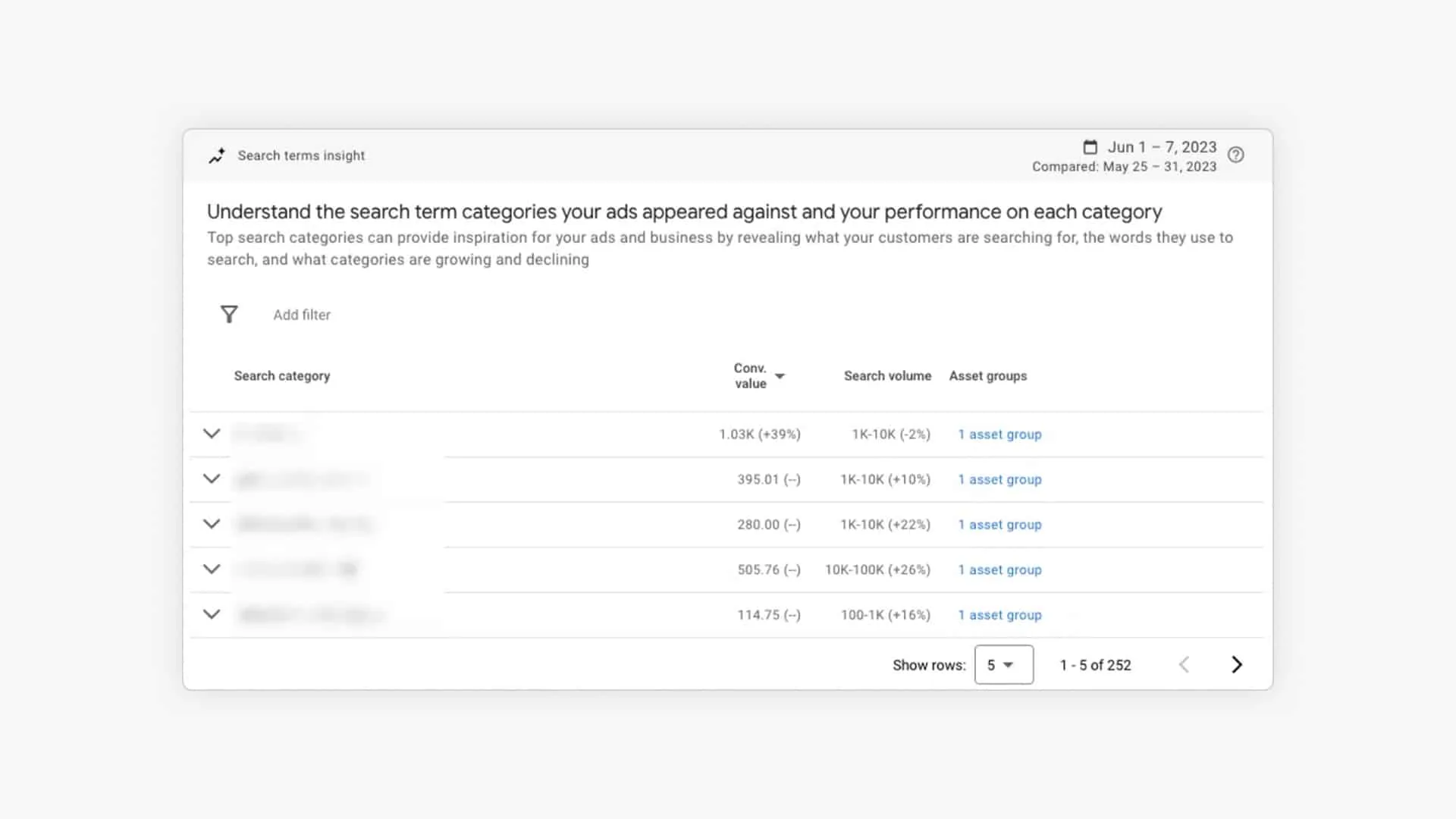Open asset group for the 114.75 row
The height and width of the screenshot is (819, 1456).
pyautogui.click(x=999, y=615)
